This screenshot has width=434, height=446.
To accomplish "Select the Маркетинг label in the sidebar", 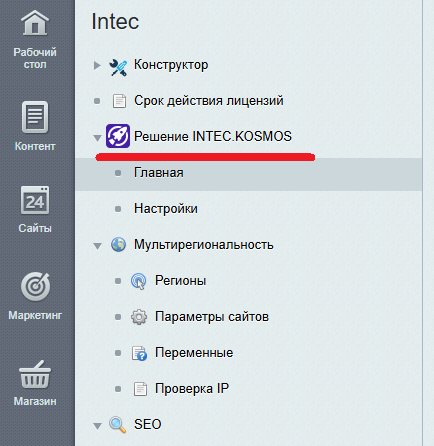I will pyautogui.click(x=35, y=315).
